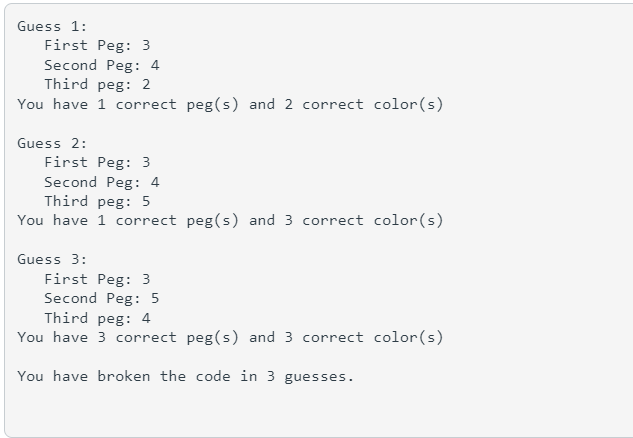Click the 'Guess 1:' heading text
The height and width of the screenshot is (438, 633).
(x=52, y=27)
